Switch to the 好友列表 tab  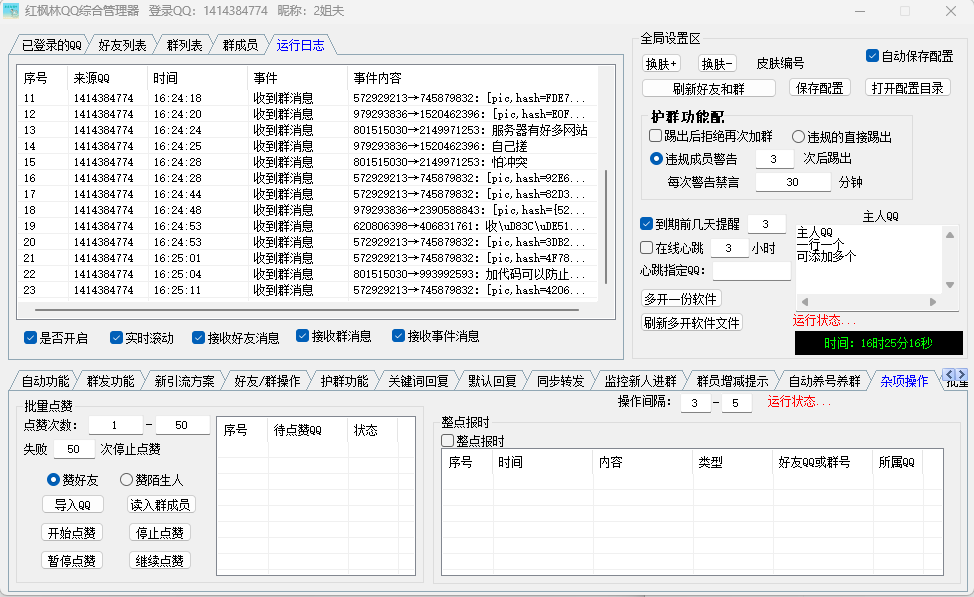122,45
